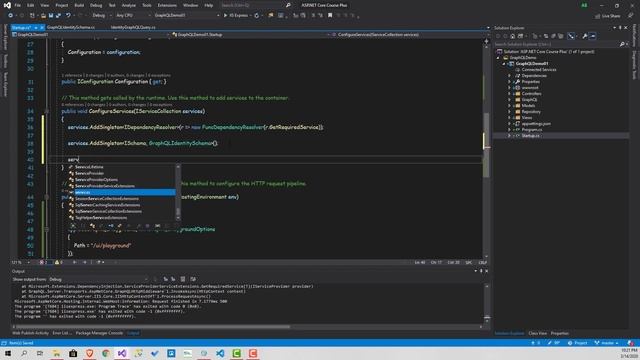This screenshot has width=640, height=360.
Task: Open the GraphQLDemo01.Startup class navigation dropdown
Action: tap(251, 35)
